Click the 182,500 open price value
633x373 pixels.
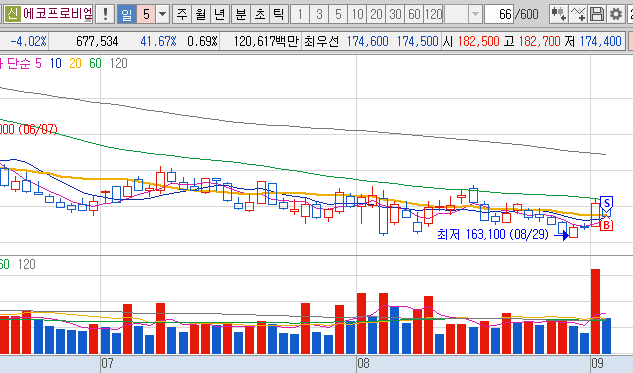point(479,41)
